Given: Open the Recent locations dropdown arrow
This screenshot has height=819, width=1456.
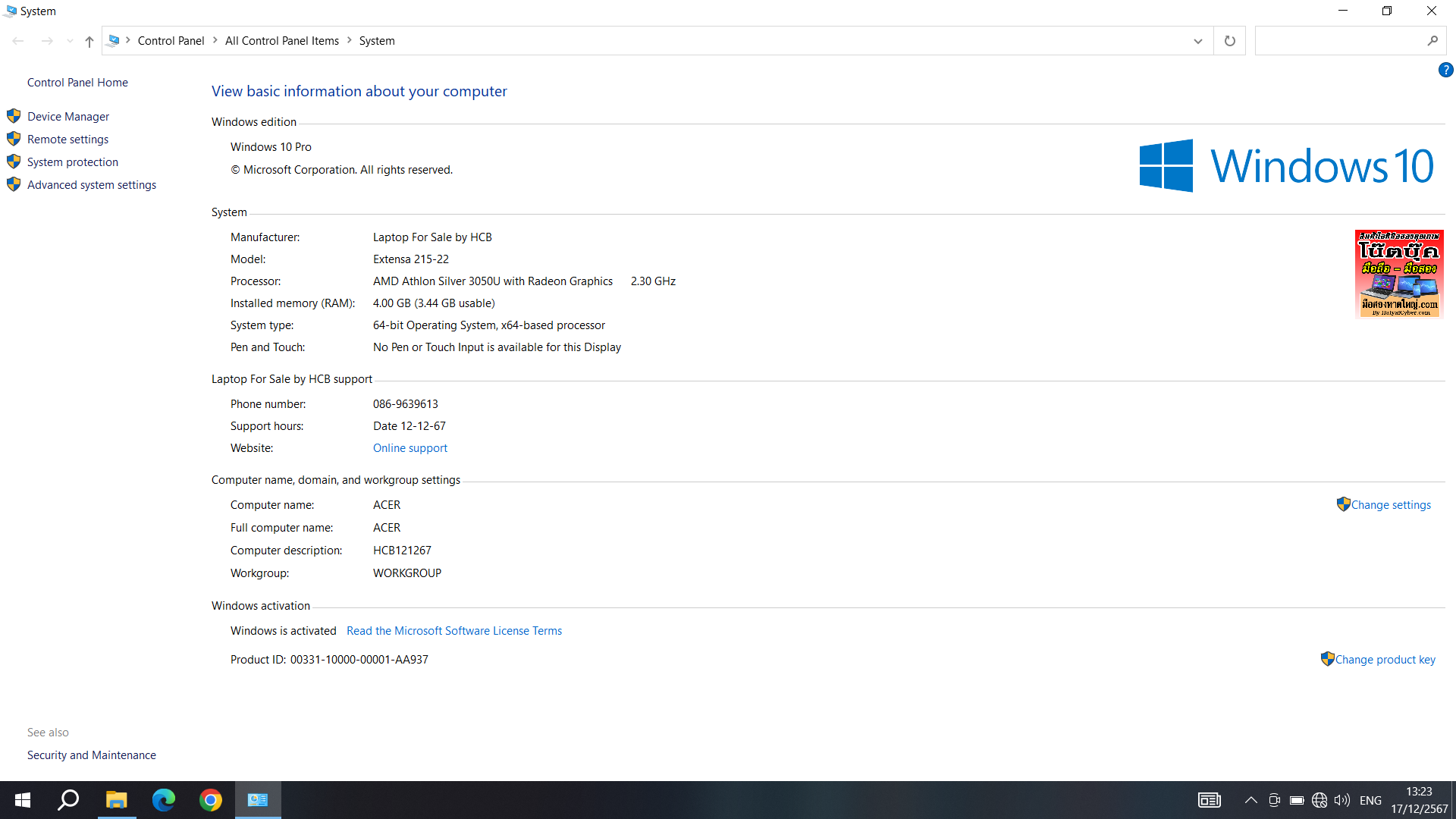Looking at the screenshot, I should pos(70,41).
